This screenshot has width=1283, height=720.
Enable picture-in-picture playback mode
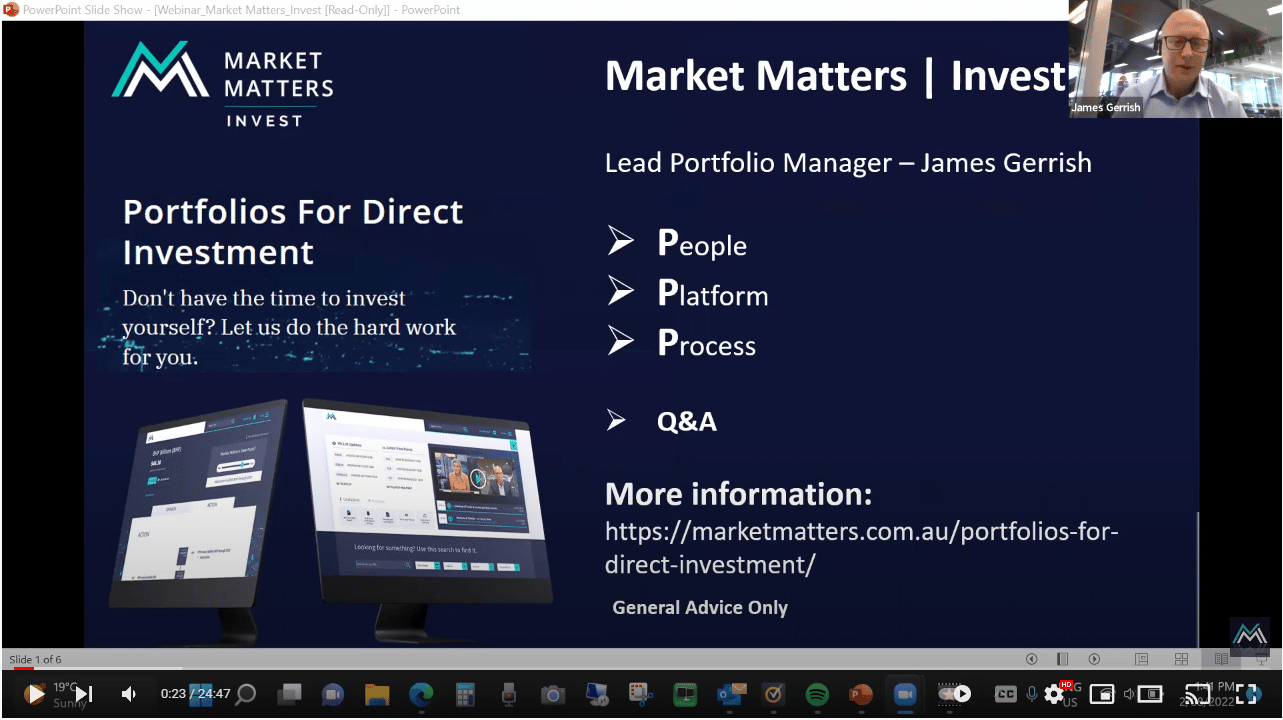click(x=1148, y=694)
